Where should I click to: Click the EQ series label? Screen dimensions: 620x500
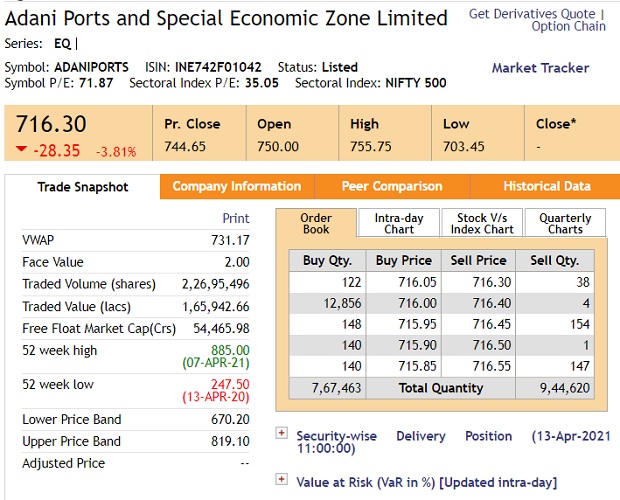[61, 44]
